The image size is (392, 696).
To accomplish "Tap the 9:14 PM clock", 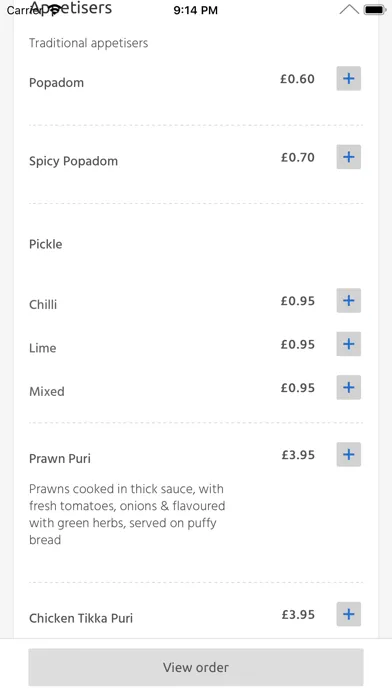I will (x=195, y=10).
